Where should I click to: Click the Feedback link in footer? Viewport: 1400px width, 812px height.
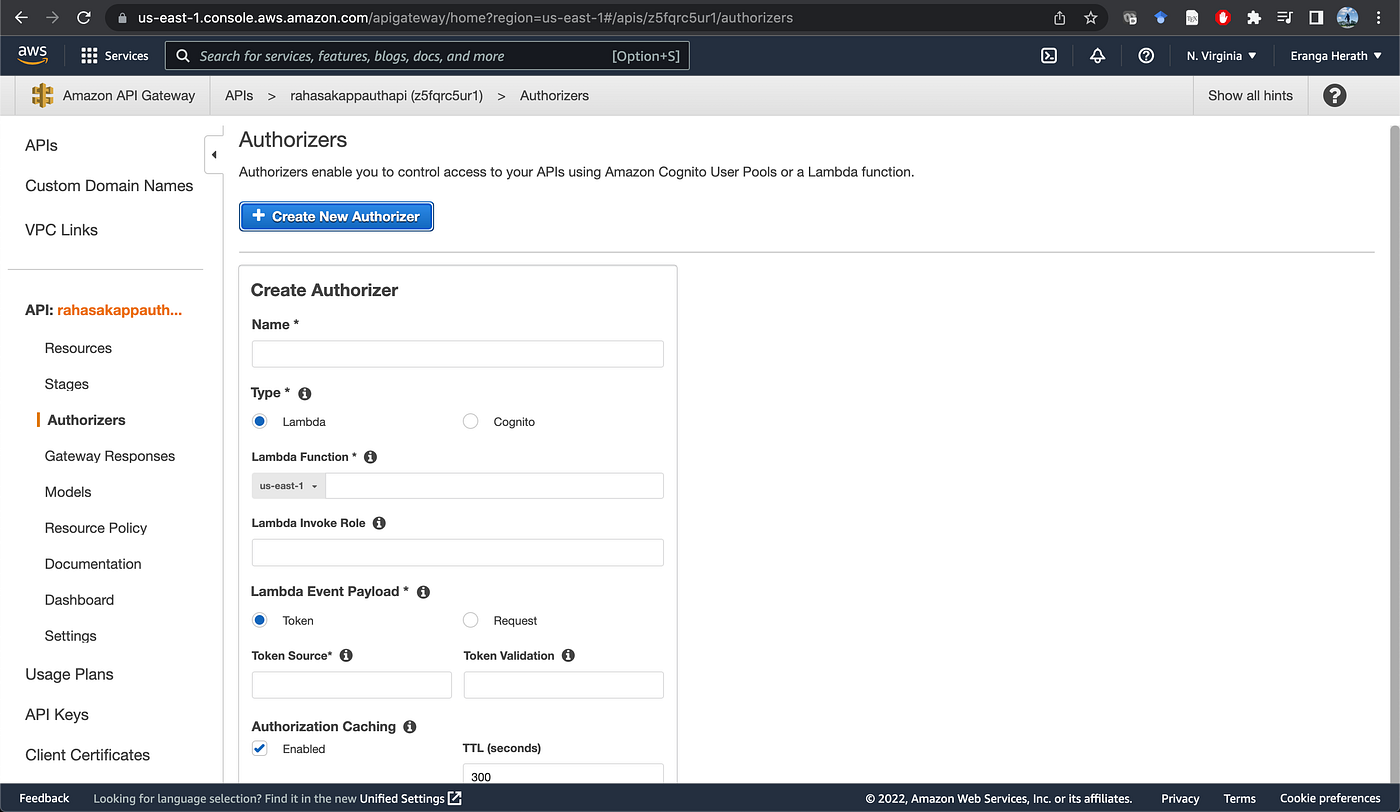click(44, 798)
